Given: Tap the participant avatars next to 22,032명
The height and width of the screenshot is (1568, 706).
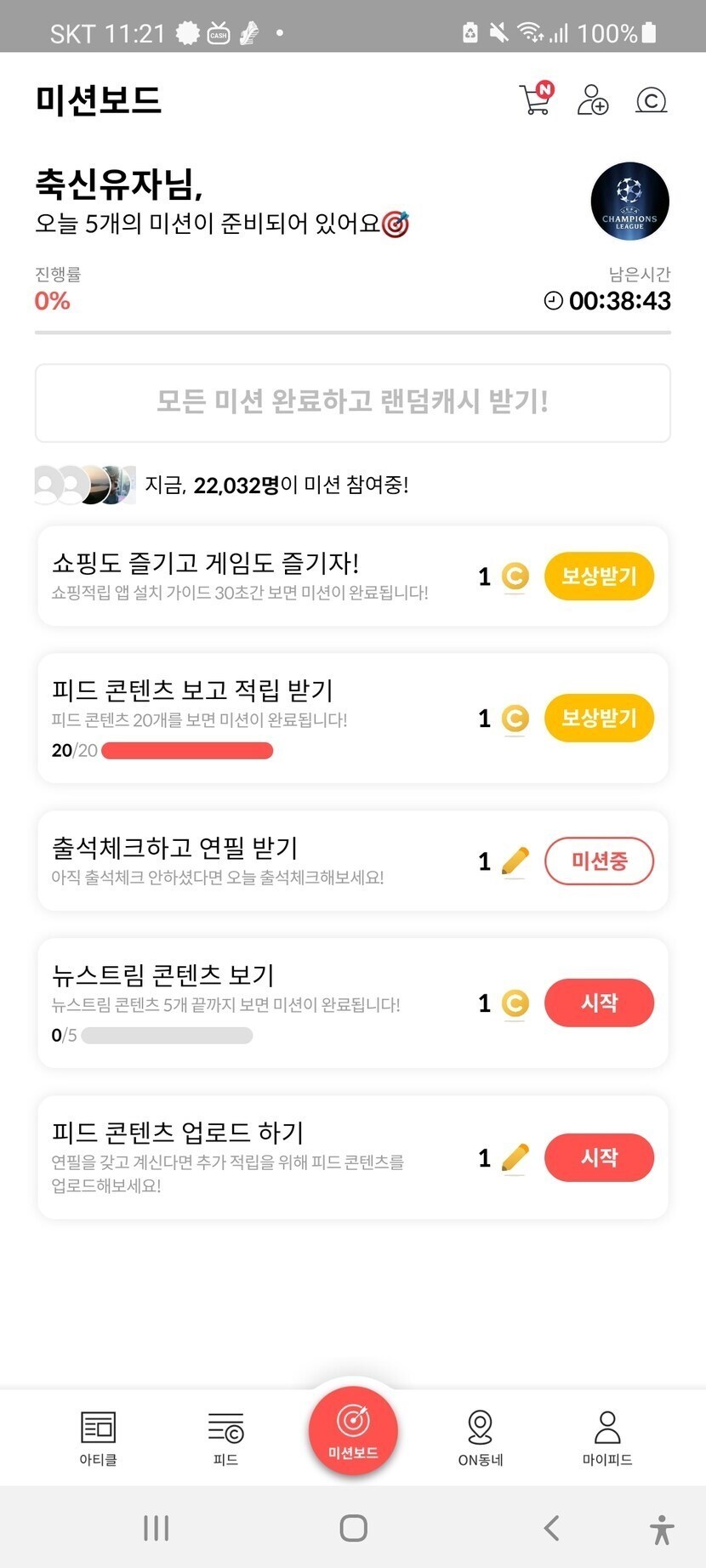Looking at the screenshot, I should tap(85, 485).
